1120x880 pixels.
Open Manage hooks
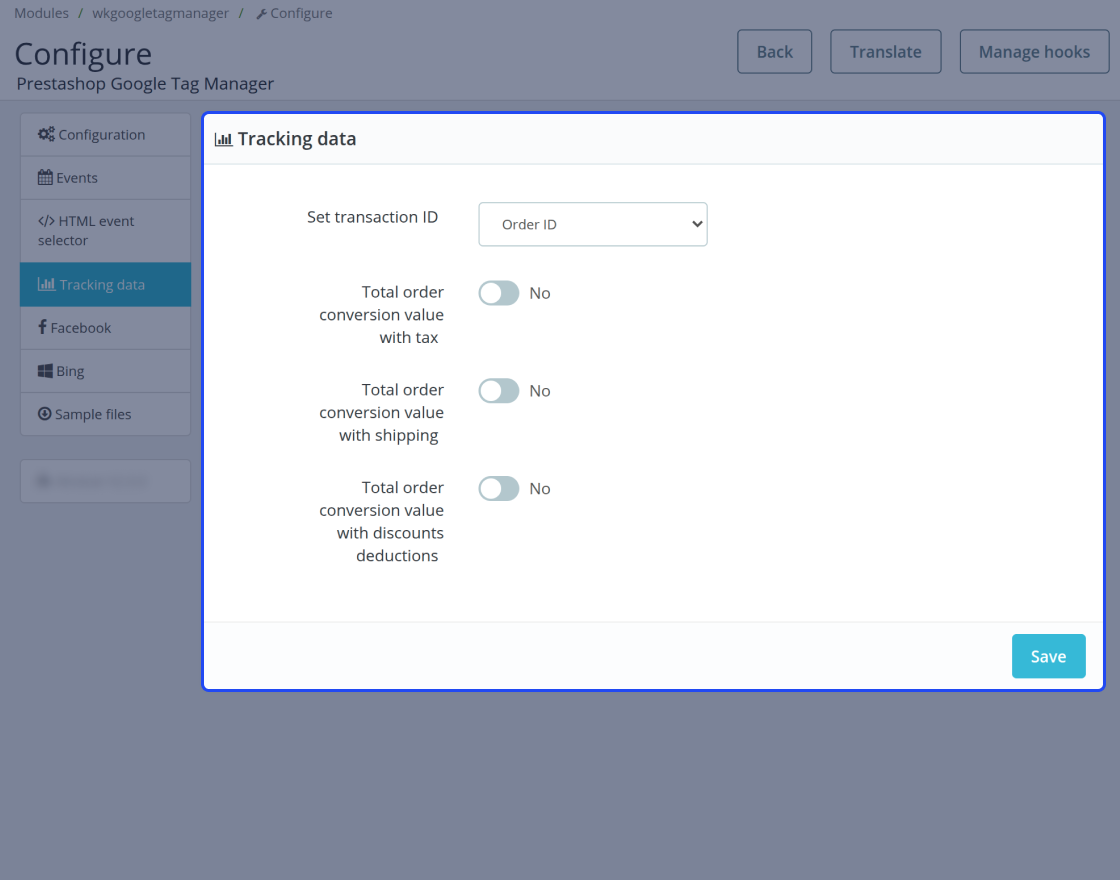tap(1034, 51)
